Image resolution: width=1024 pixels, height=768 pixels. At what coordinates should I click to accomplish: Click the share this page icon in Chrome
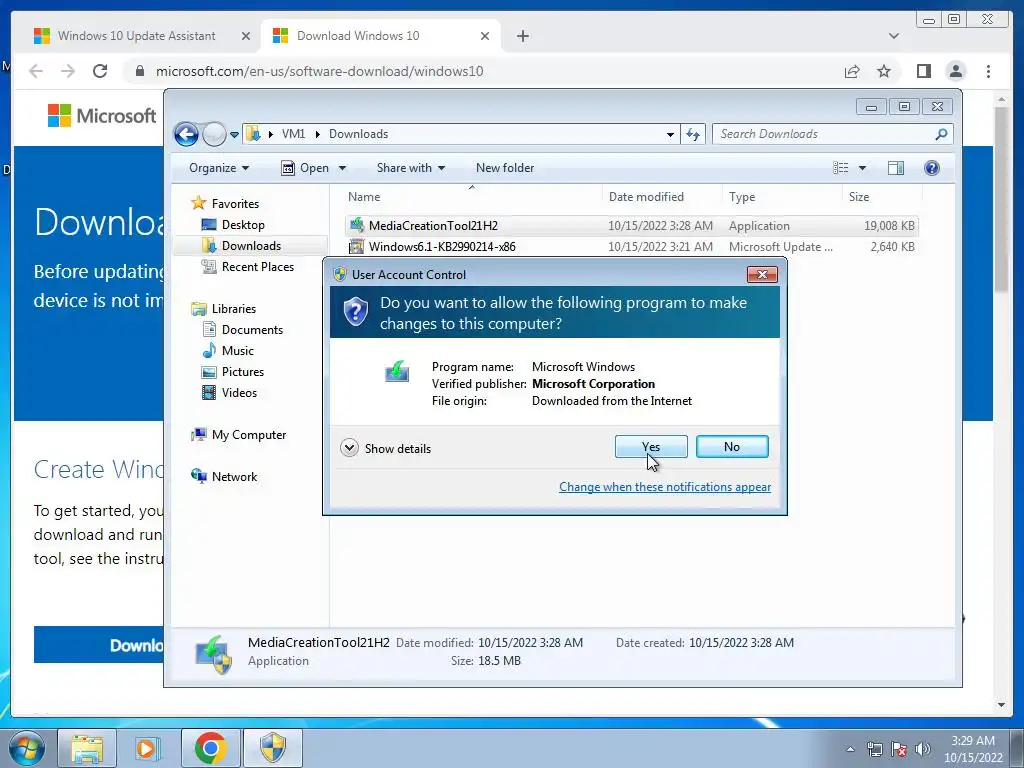click(852, 71)
